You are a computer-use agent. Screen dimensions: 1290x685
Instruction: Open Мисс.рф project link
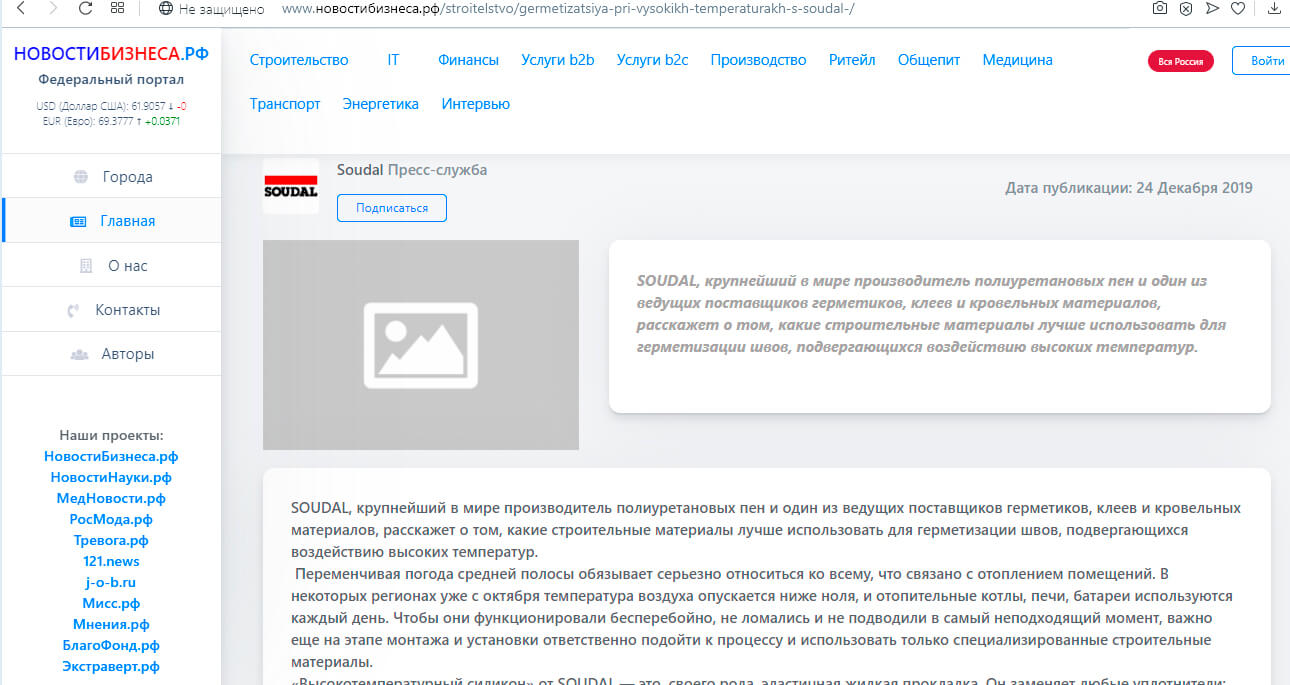[x=111, y=603]
